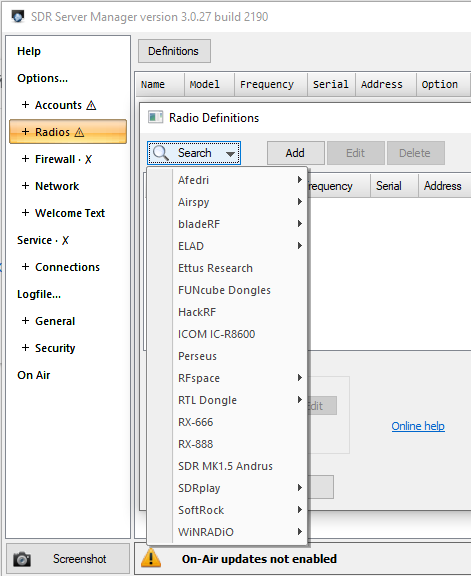471x576 pixels.
Task: Select FUNcube Dongles from the menu
Action: point(227,290)
